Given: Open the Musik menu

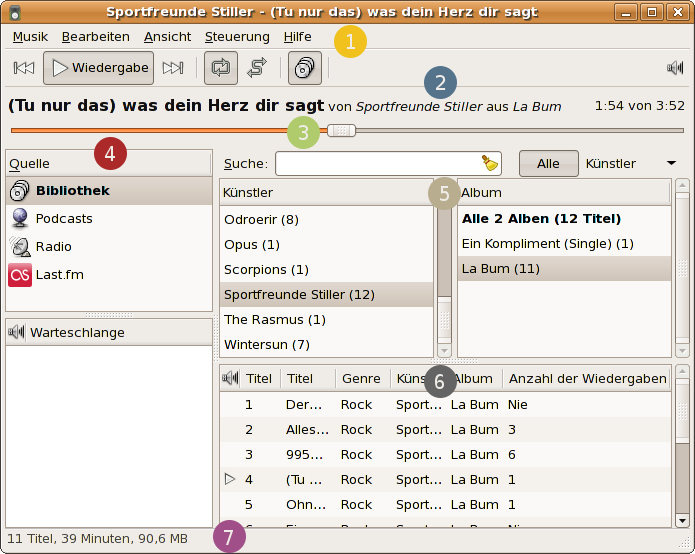Looking at the screenshot, I should tap(30, 36).
